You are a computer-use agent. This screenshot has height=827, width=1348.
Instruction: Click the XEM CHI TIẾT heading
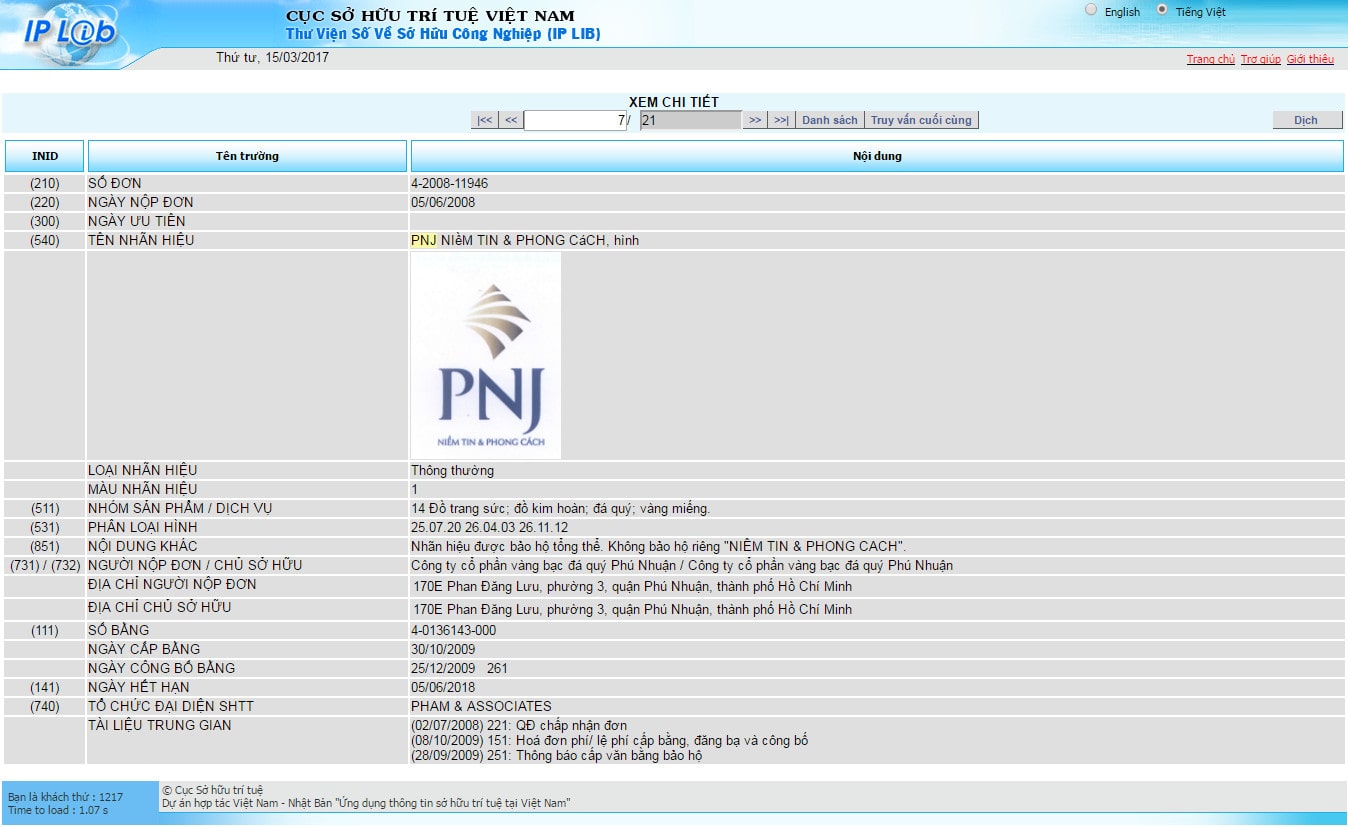coord(673,102)
